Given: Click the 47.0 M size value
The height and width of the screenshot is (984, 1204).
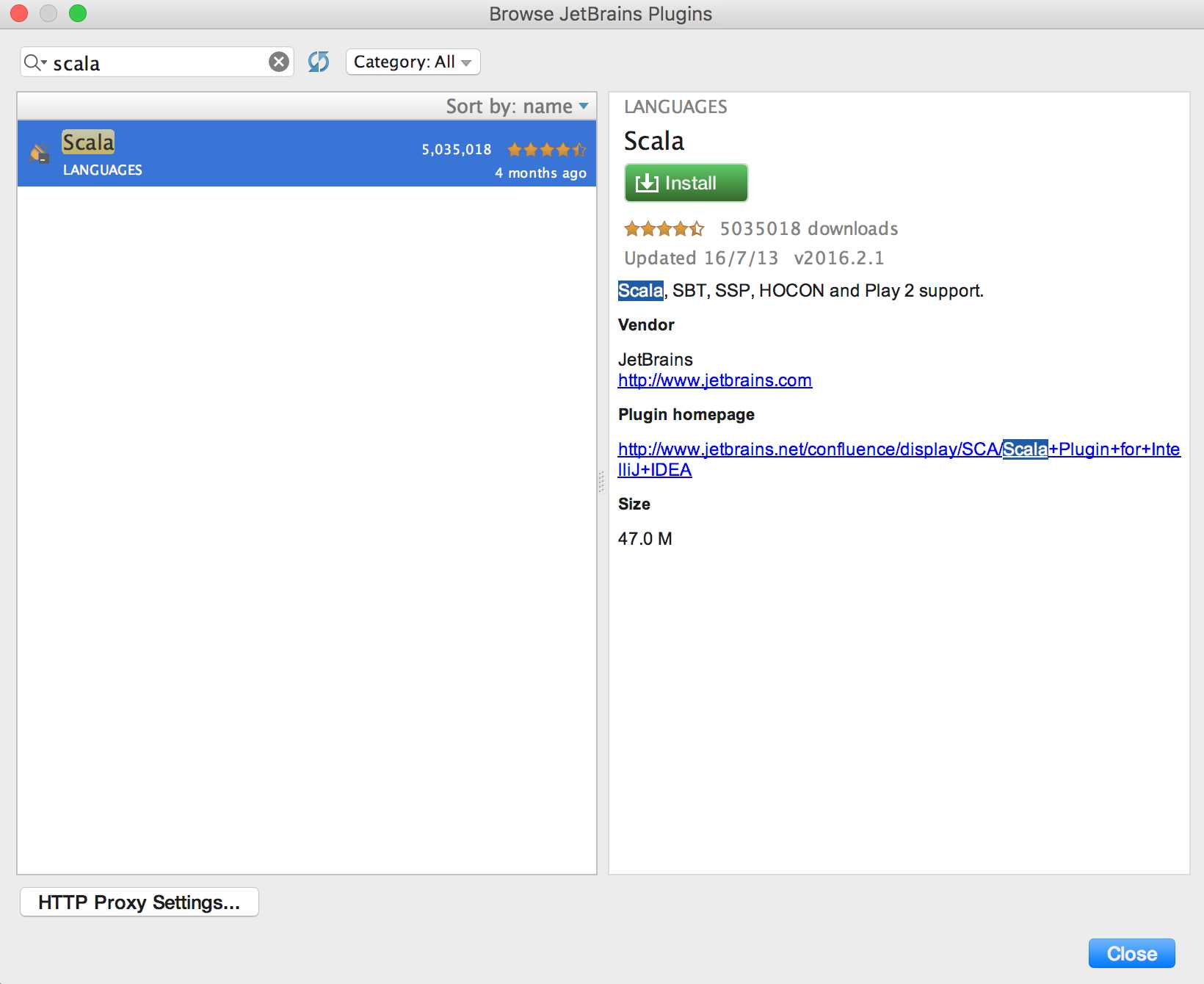Looking at the screenshot, I should pyautogui.click(x=645, y=539).
